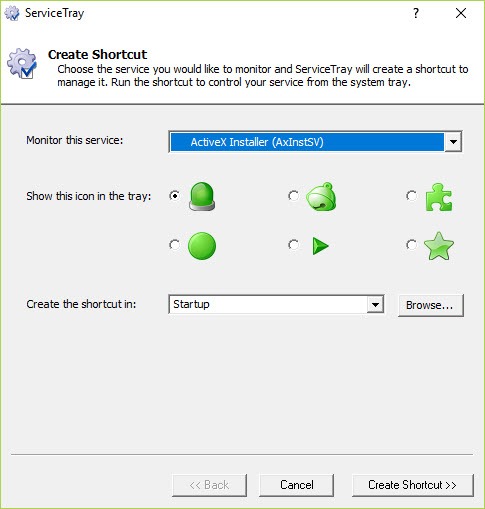Choose the radio button next to the star
485x509 pixels.
pyautogui.click(x=412, y=245)
